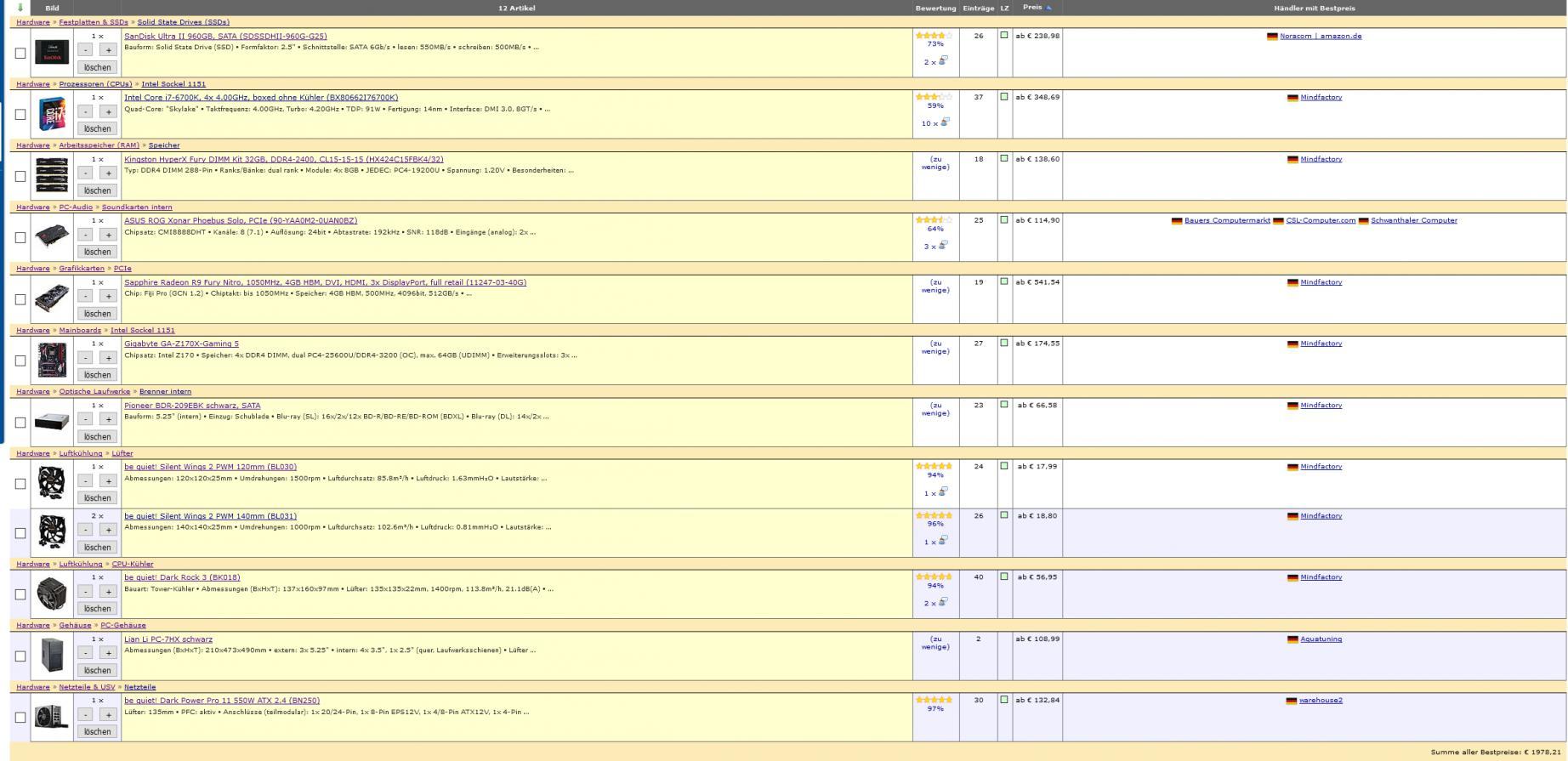Image resolution: width=1568 pixels, height=761 pixels.
Task: Open reviews icon for SanDisk Ultra II
Action: point(943,60)
